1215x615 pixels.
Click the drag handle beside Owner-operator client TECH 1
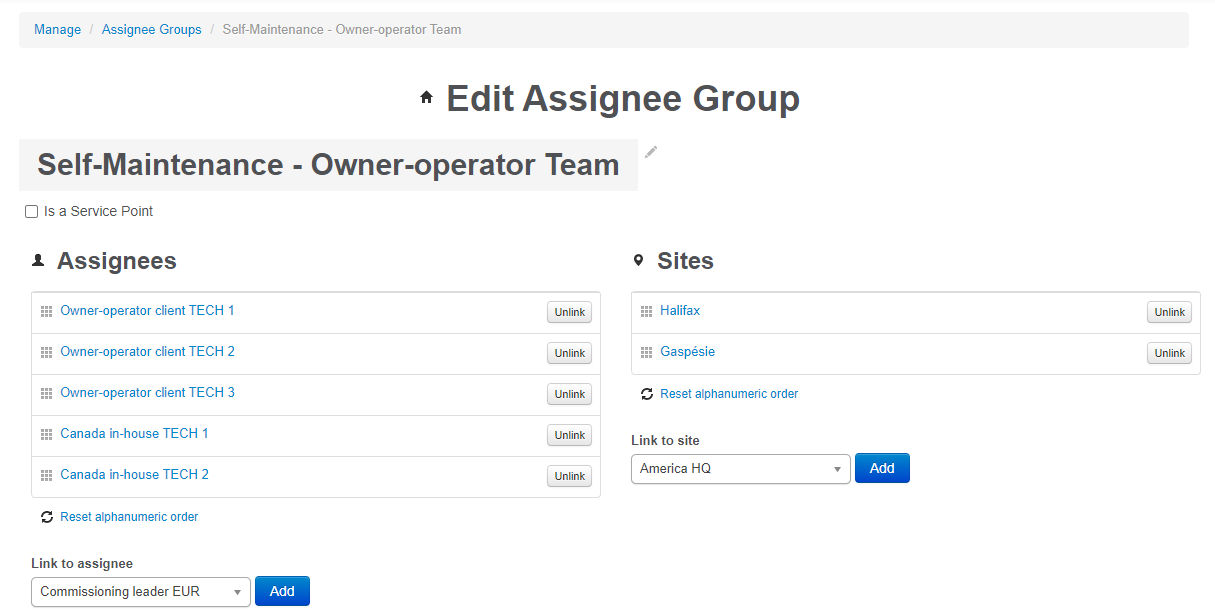[x=46, y=310]
